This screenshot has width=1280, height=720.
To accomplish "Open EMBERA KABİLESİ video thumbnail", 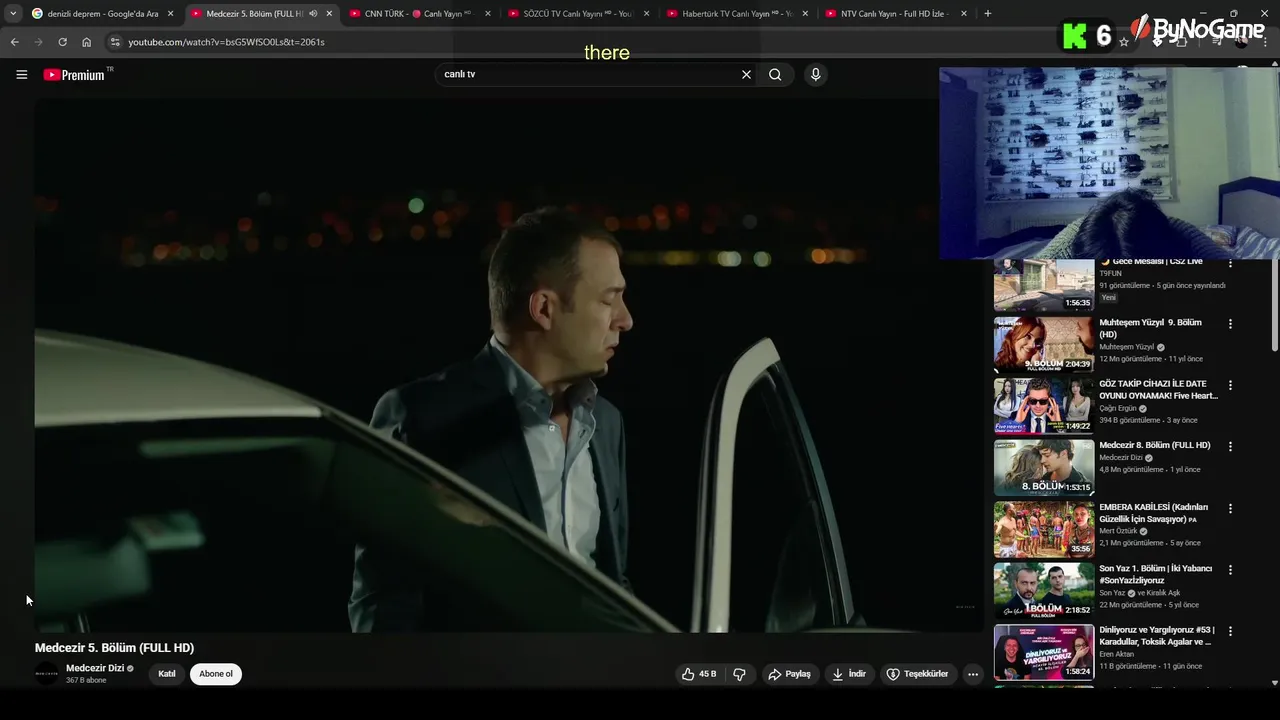I will coord(1044,529).
